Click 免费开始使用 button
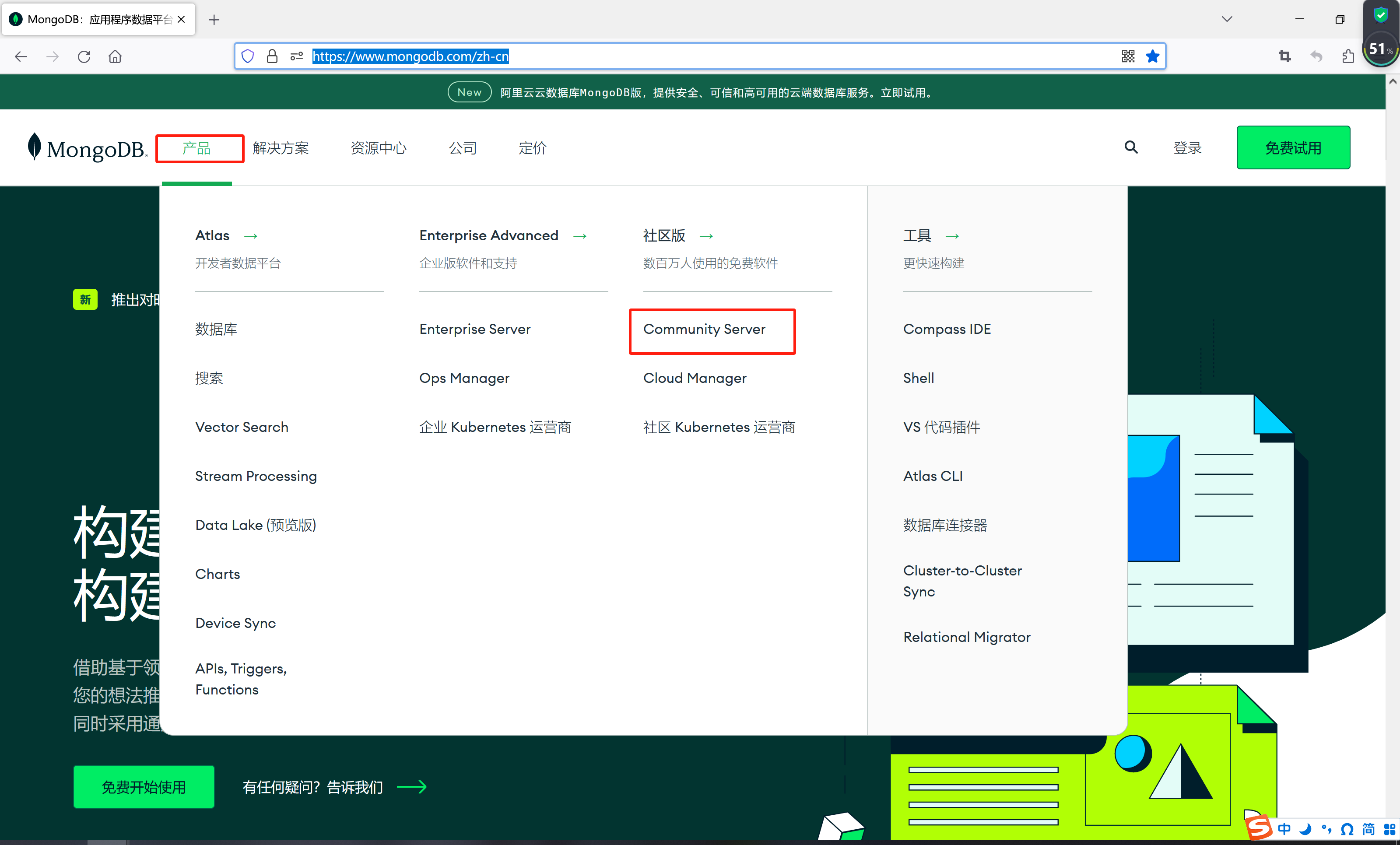 pyautogui.click(x=144, y=787)
